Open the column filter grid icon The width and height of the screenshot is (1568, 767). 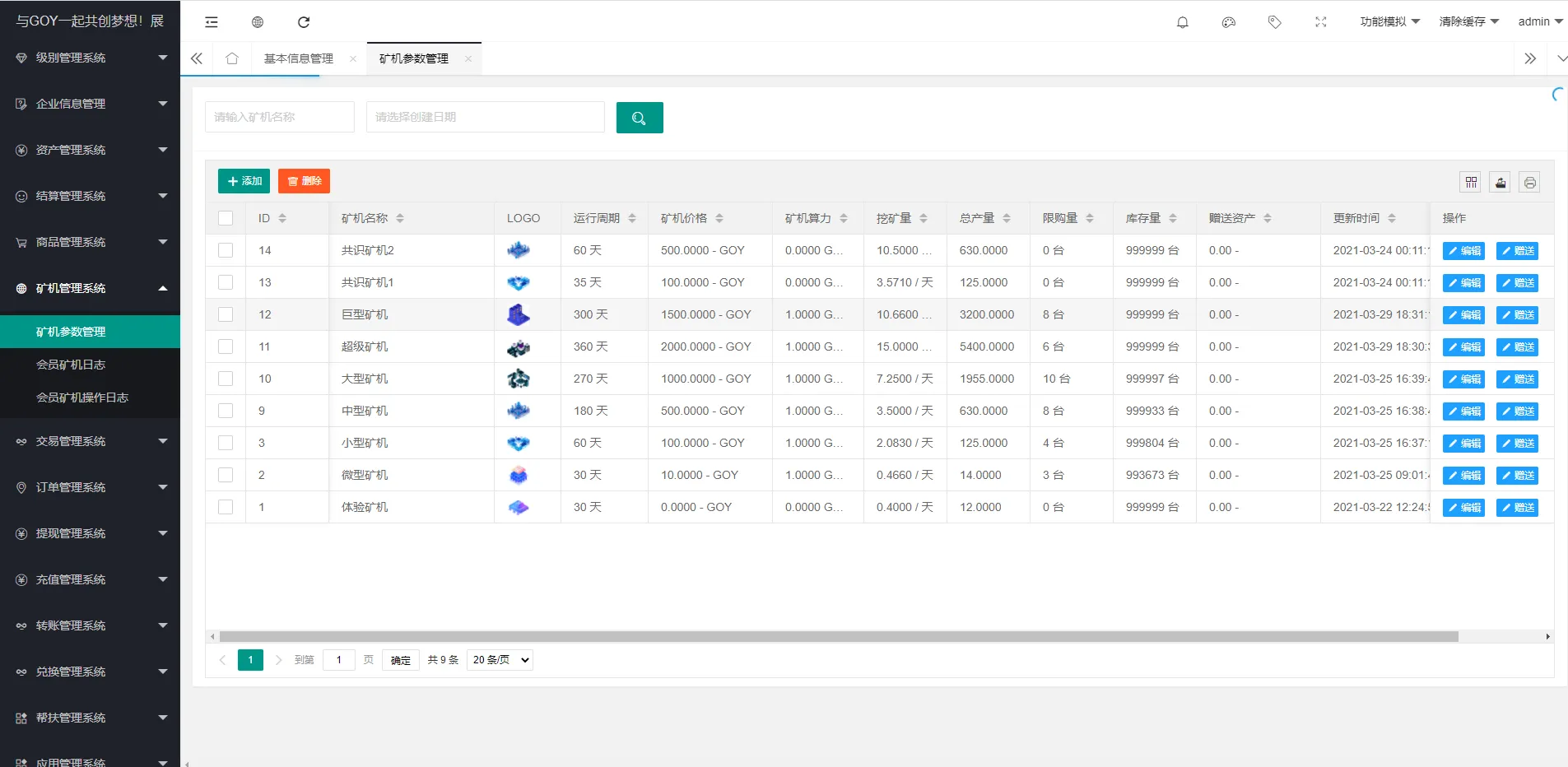(1471, 183)
